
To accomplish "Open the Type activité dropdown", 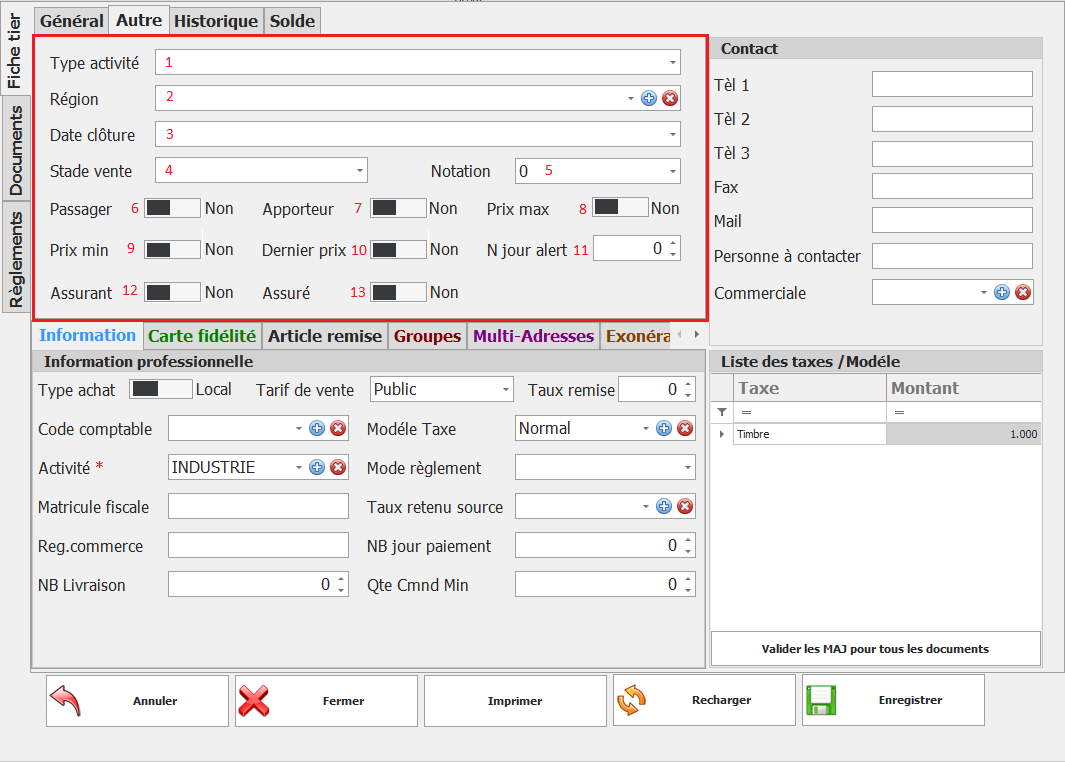I will point(673,63).
